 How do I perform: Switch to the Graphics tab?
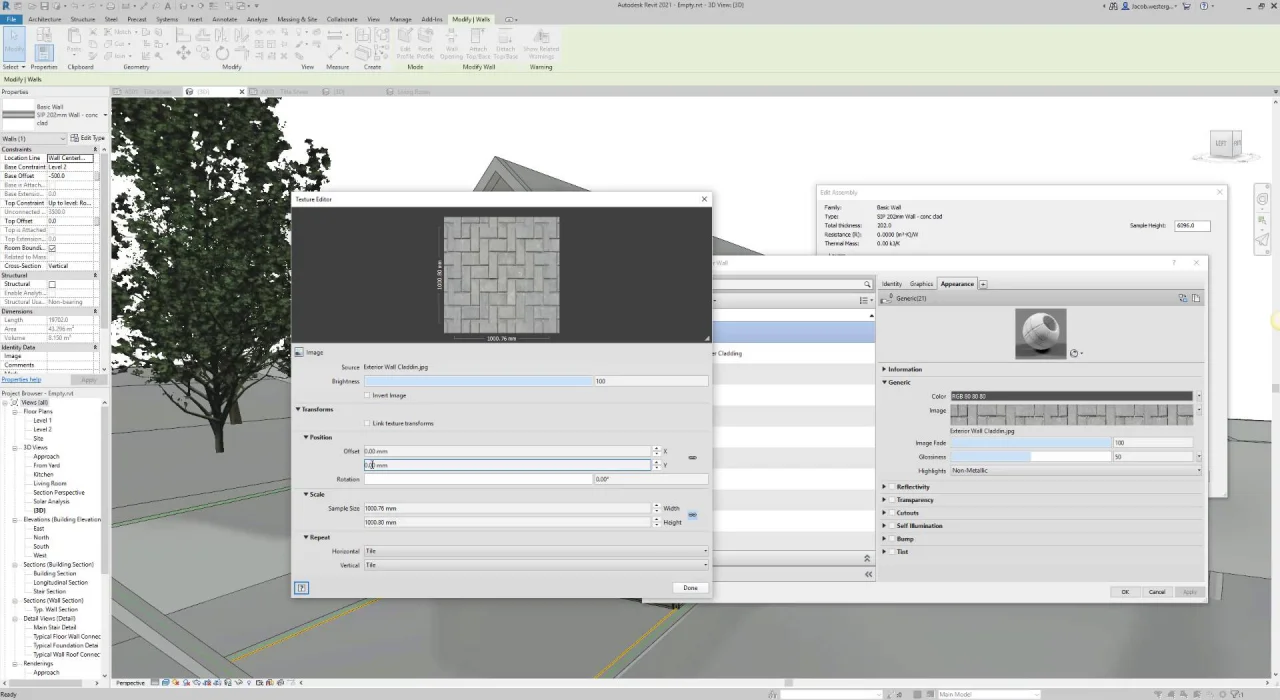921,284
